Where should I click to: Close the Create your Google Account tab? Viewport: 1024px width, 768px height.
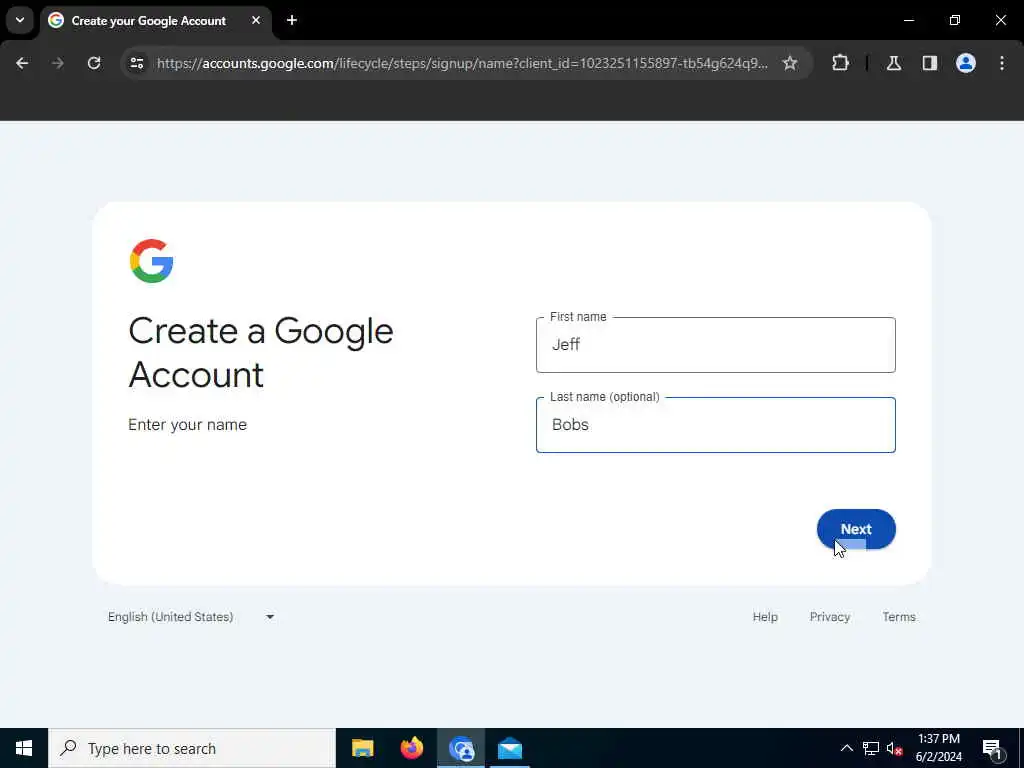point(256,20)
